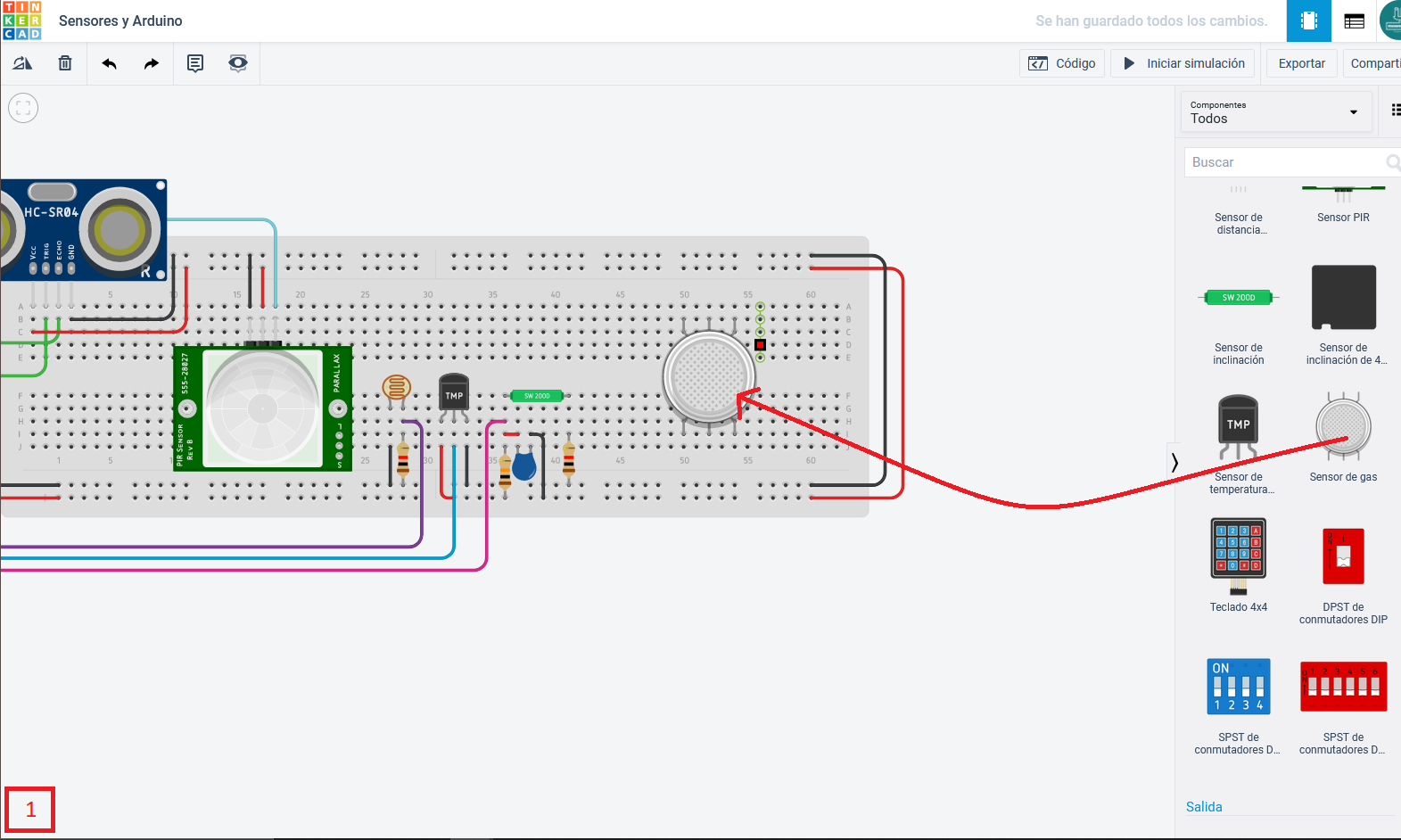Screen dimensions: 1401x840
Task: Click zoom to fit icon
Action: (23, 108)
